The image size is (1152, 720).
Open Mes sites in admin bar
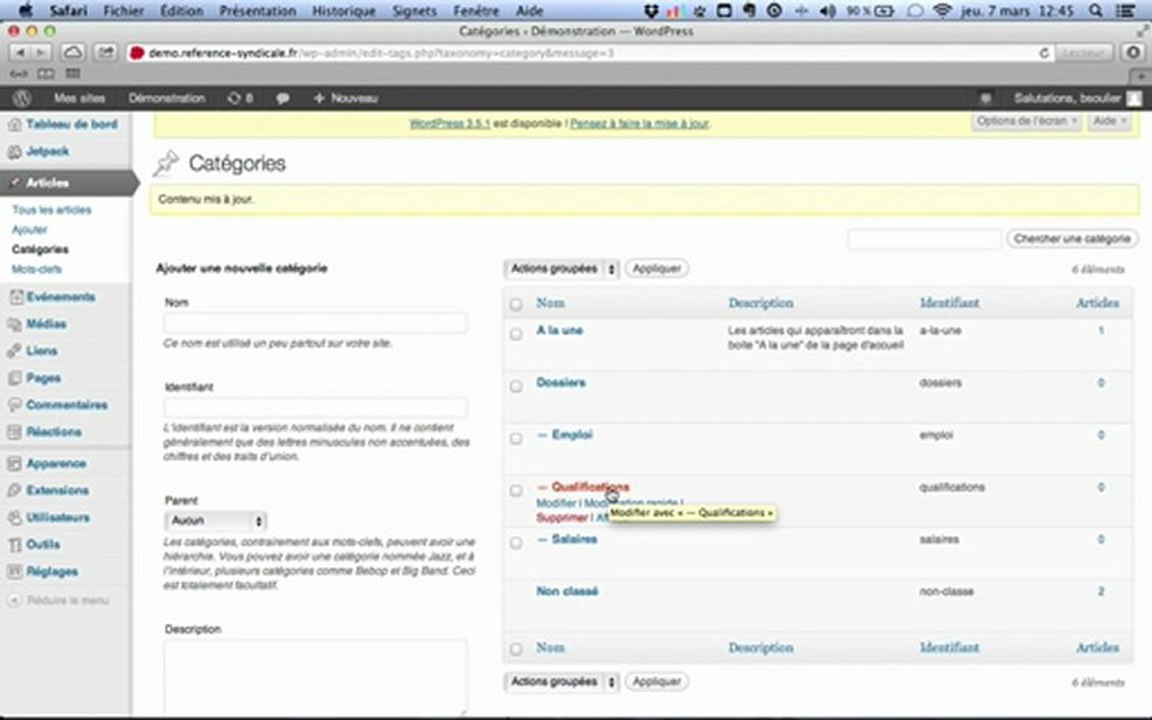point(79,98)
